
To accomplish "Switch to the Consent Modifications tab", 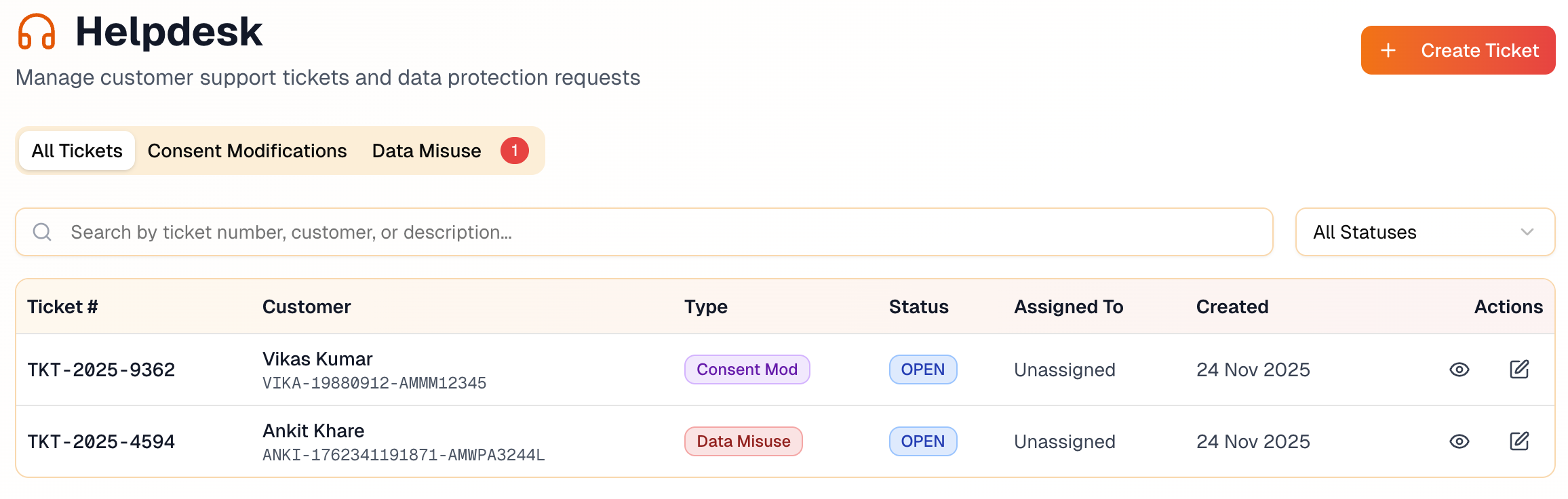I will (247, 151).
